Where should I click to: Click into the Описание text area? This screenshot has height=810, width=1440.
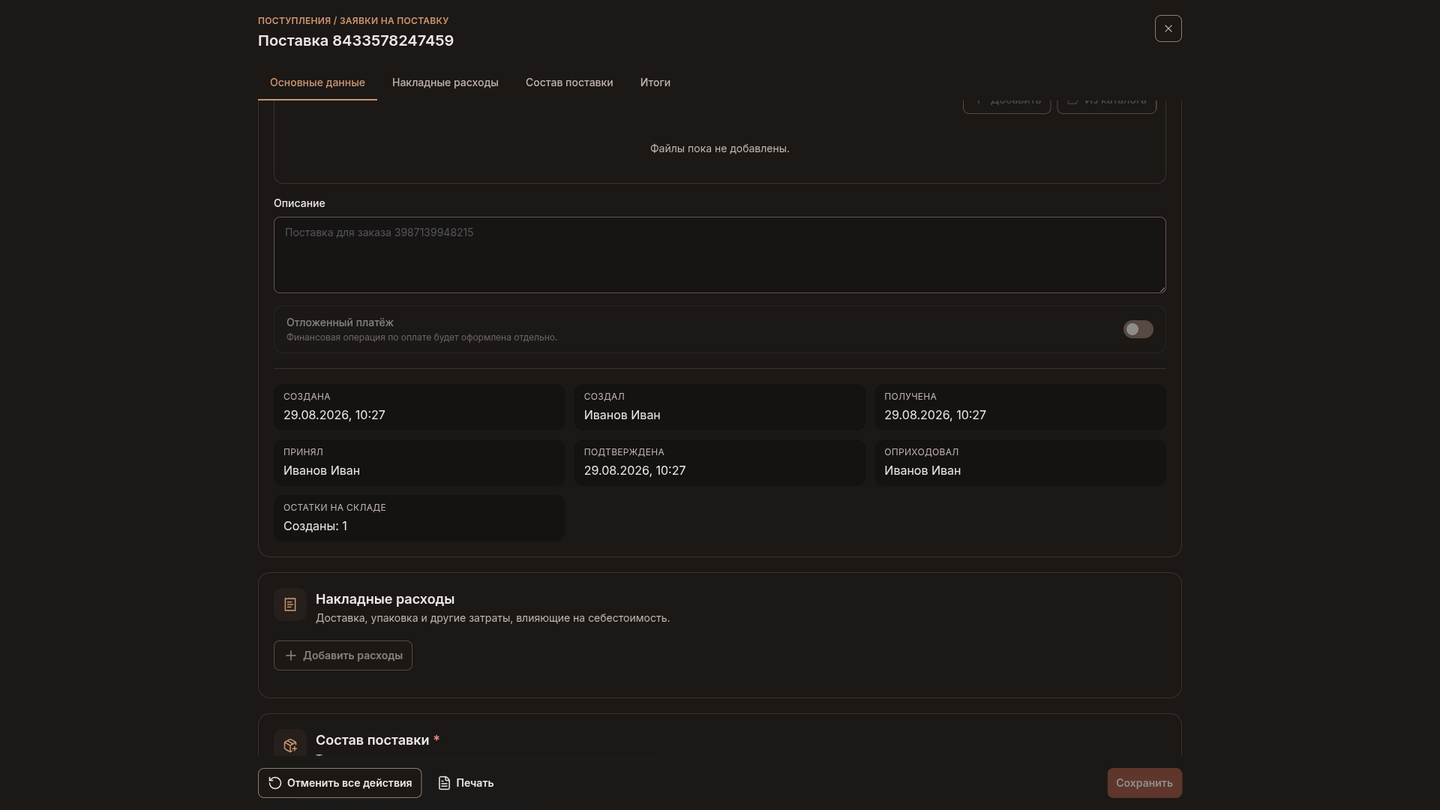(720, 255)
